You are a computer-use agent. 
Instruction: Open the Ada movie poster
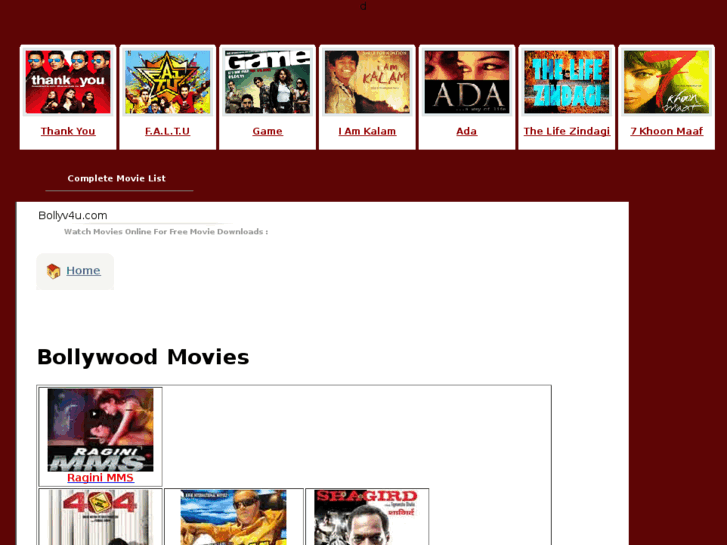[467, 82]
